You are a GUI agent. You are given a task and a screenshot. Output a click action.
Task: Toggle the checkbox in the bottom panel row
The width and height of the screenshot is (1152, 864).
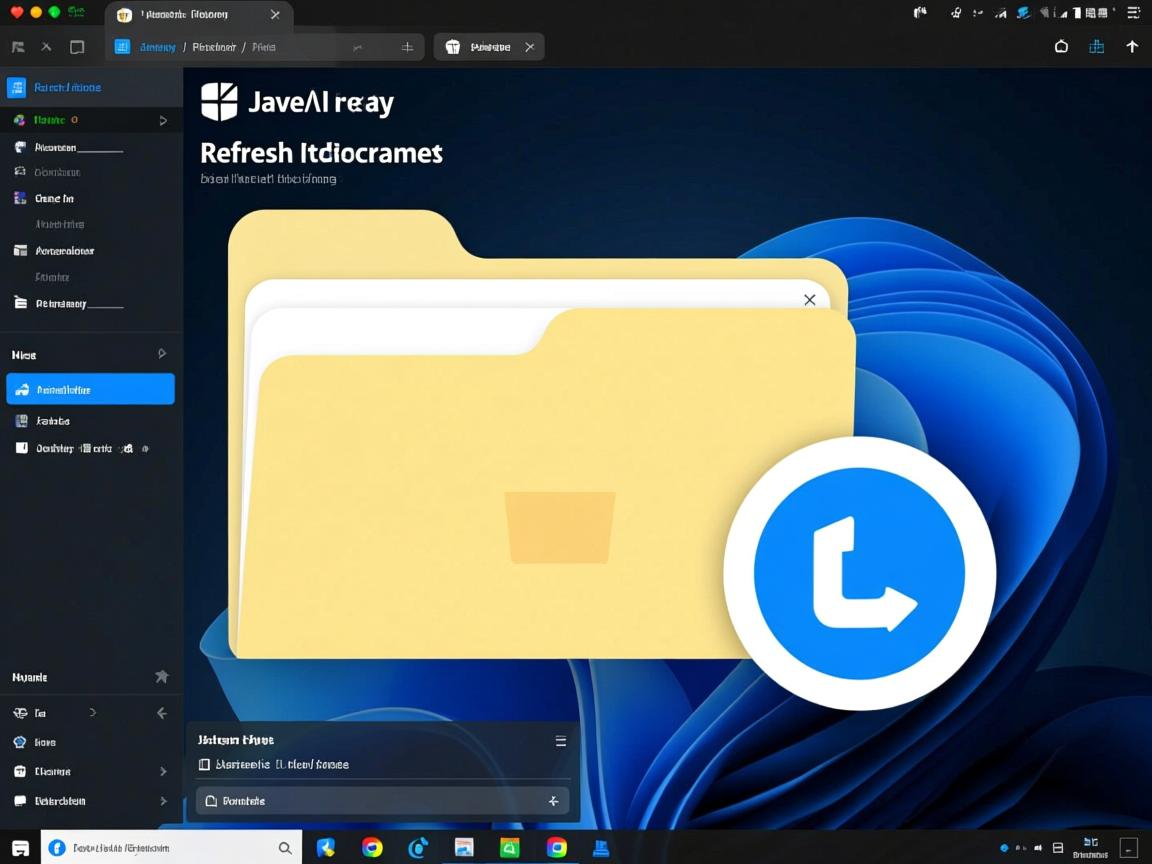[204, 765]
